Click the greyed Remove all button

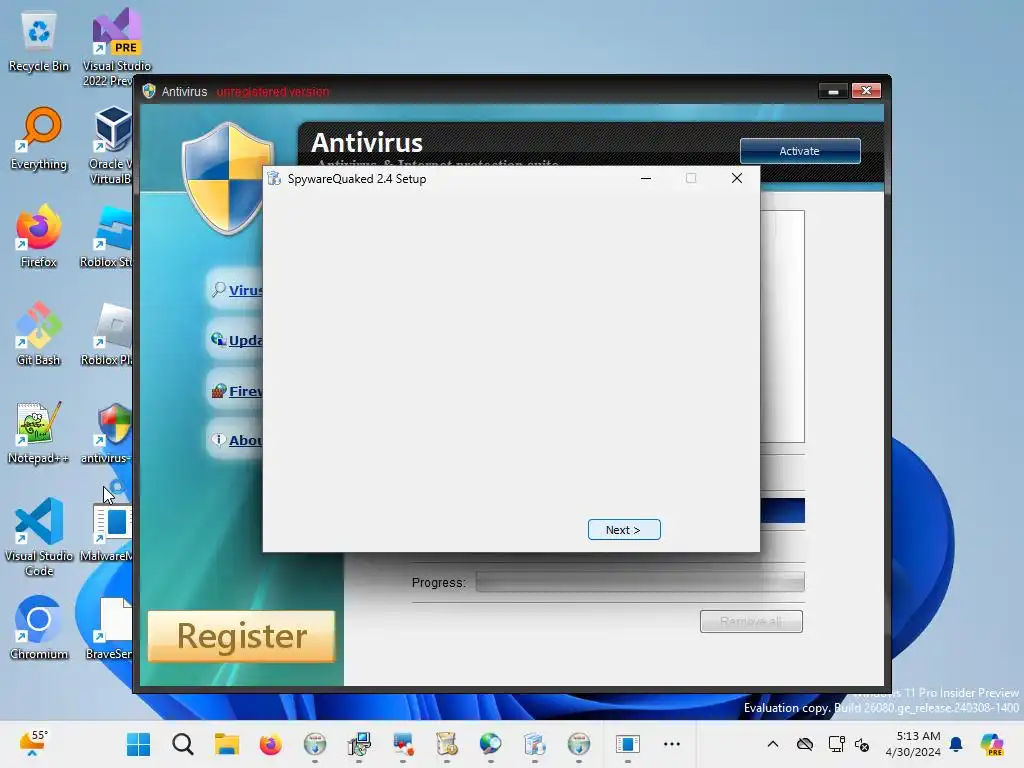click(x=751, y=621)
